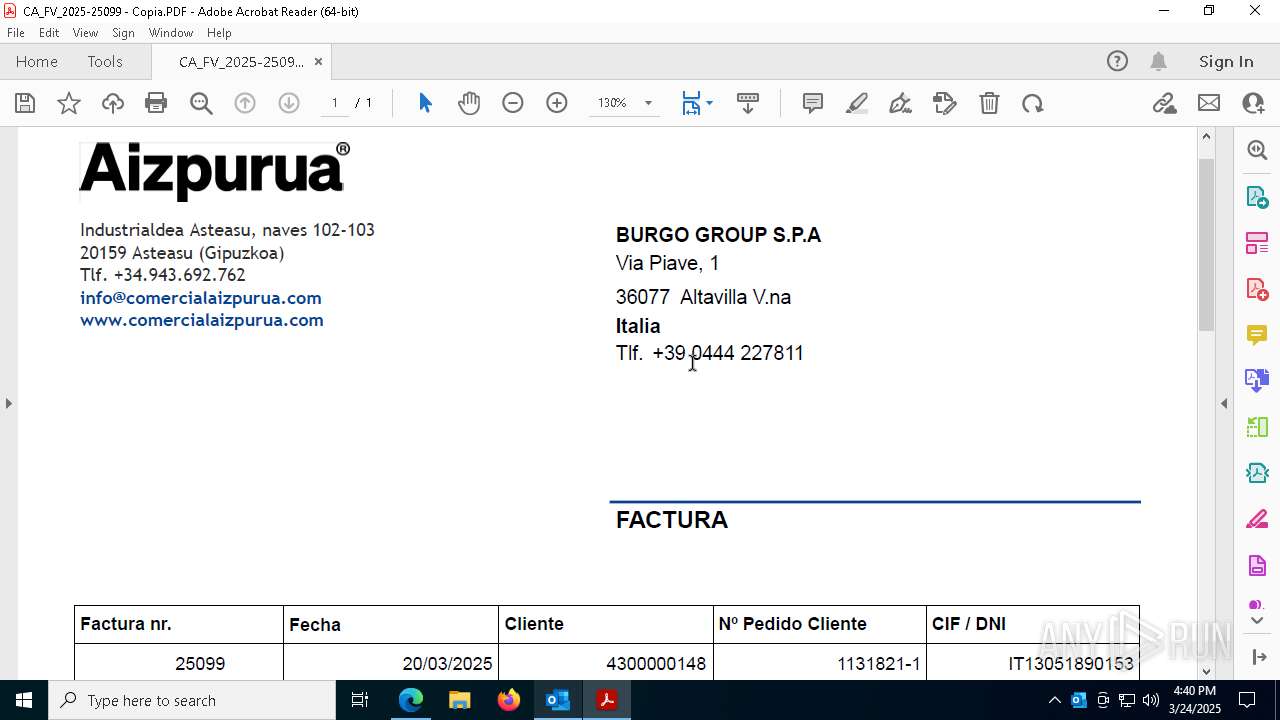Open Combine Files tool in the right pane
Image resolution: width=1280 pixels, height=720 pixels.
(1257, 381)
